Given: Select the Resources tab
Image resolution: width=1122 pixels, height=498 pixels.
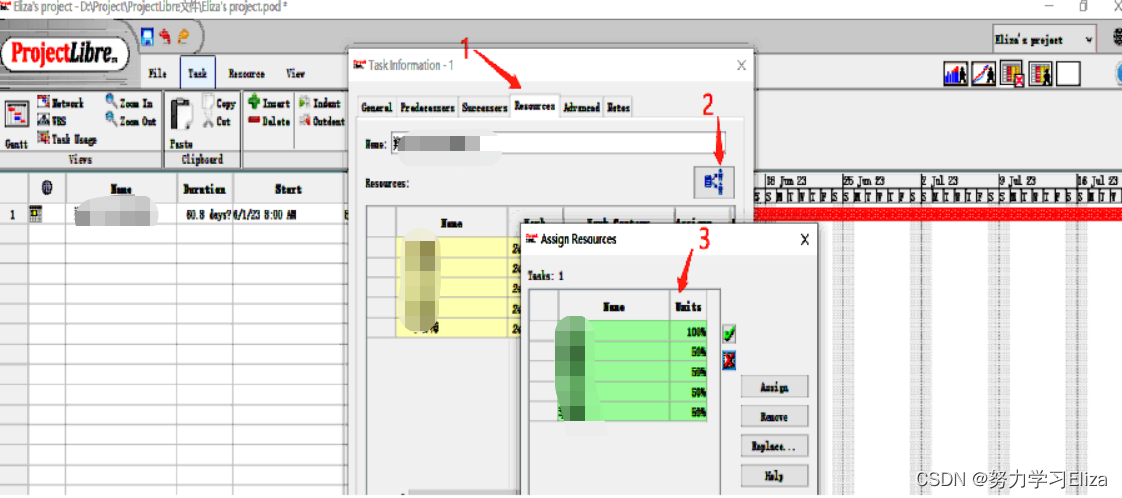Looking at the screenshot, I should coord(535,106).
